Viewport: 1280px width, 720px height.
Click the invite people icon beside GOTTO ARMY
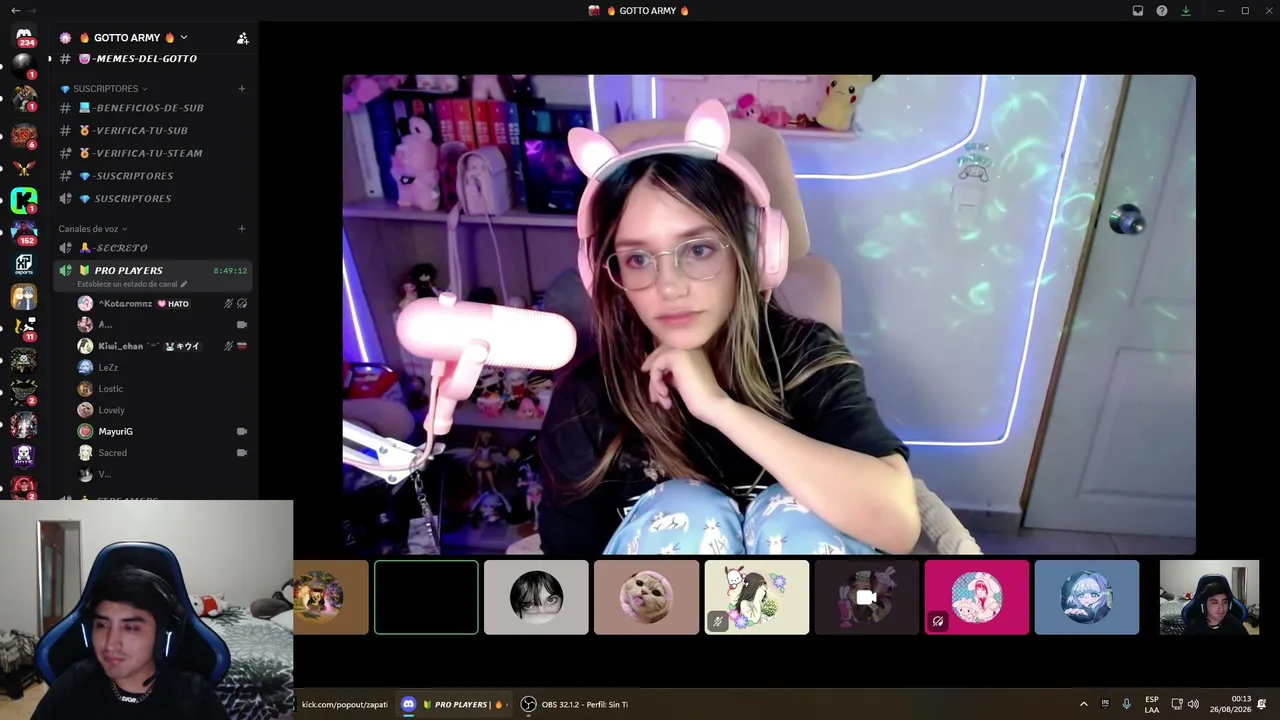click(242, 38)
